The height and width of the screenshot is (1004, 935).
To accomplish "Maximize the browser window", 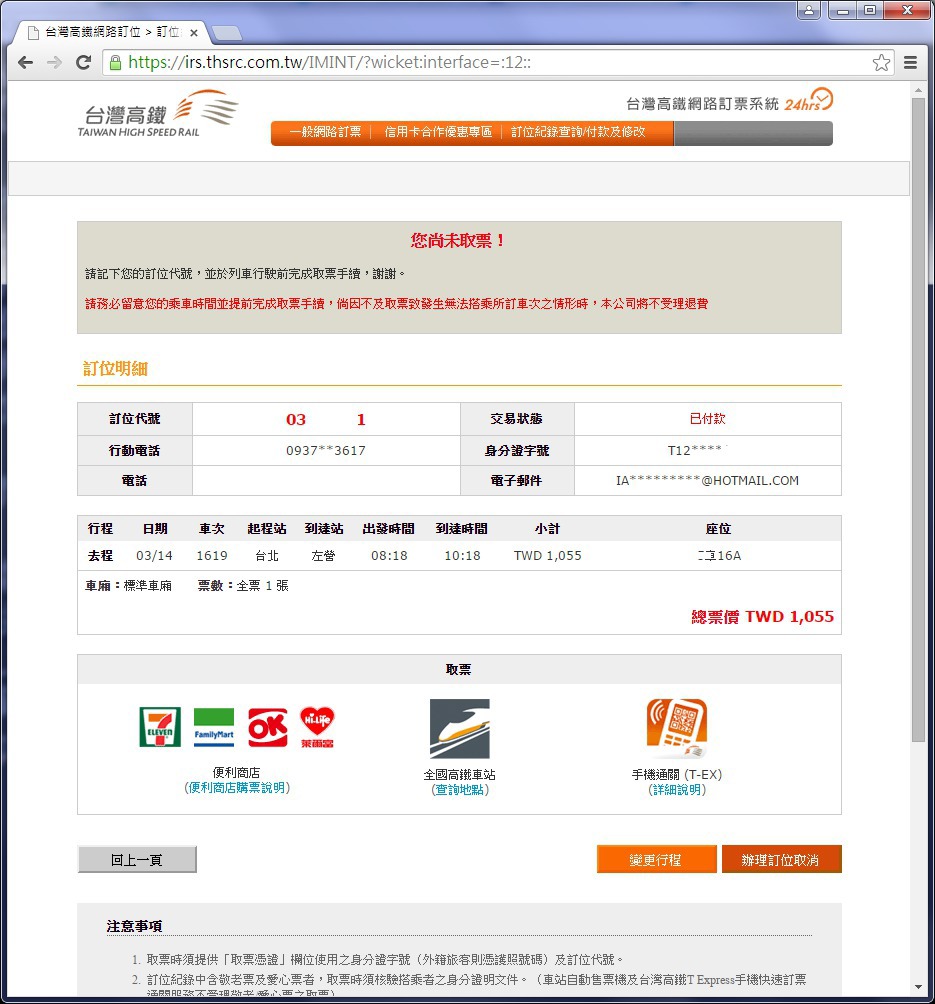I will (870, 10).
